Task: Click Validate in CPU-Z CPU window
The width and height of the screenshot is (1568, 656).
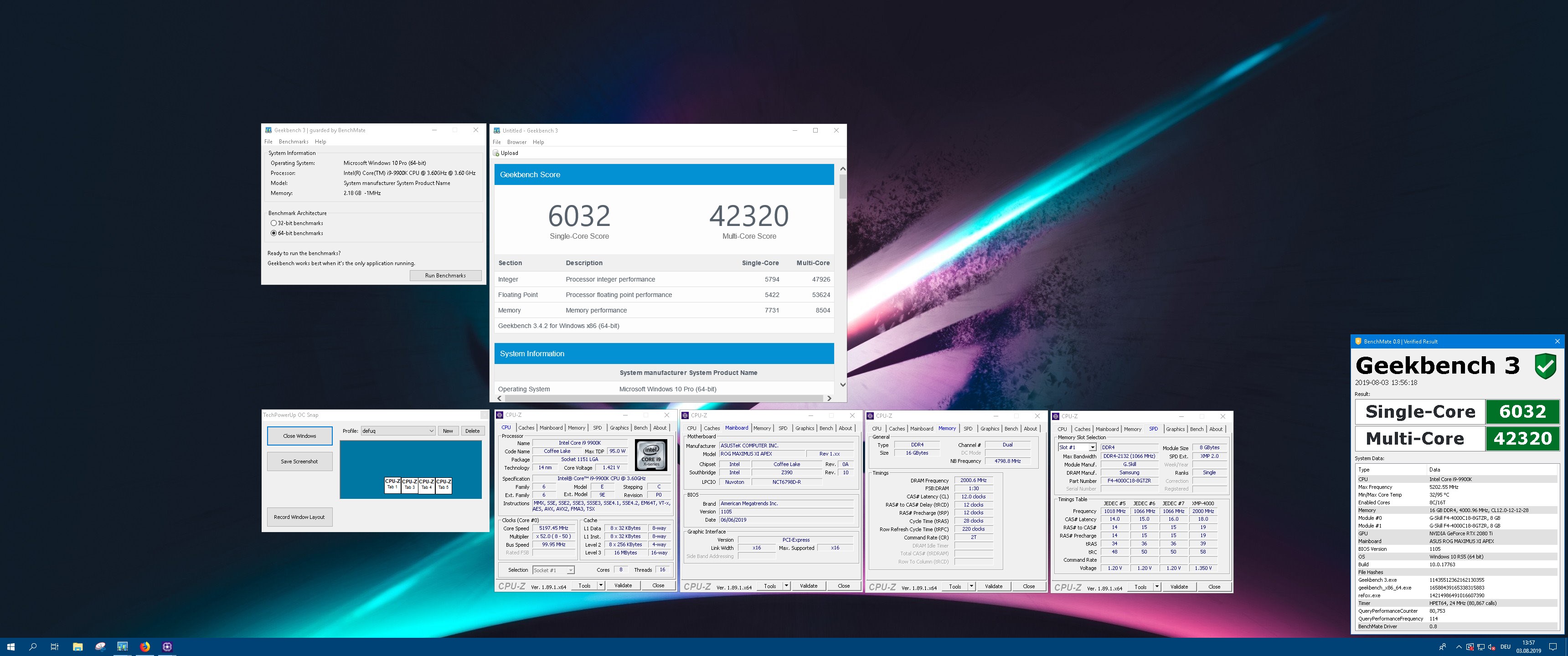Action: [623, 585]
